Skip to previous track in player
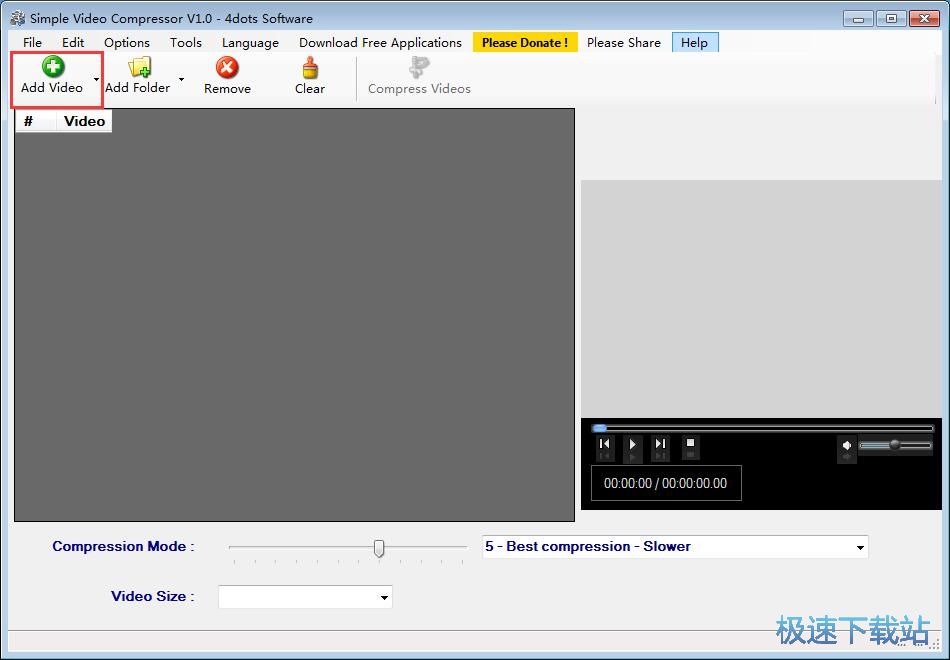The height and width of the screenshot is (660, 950). (604, 444)
